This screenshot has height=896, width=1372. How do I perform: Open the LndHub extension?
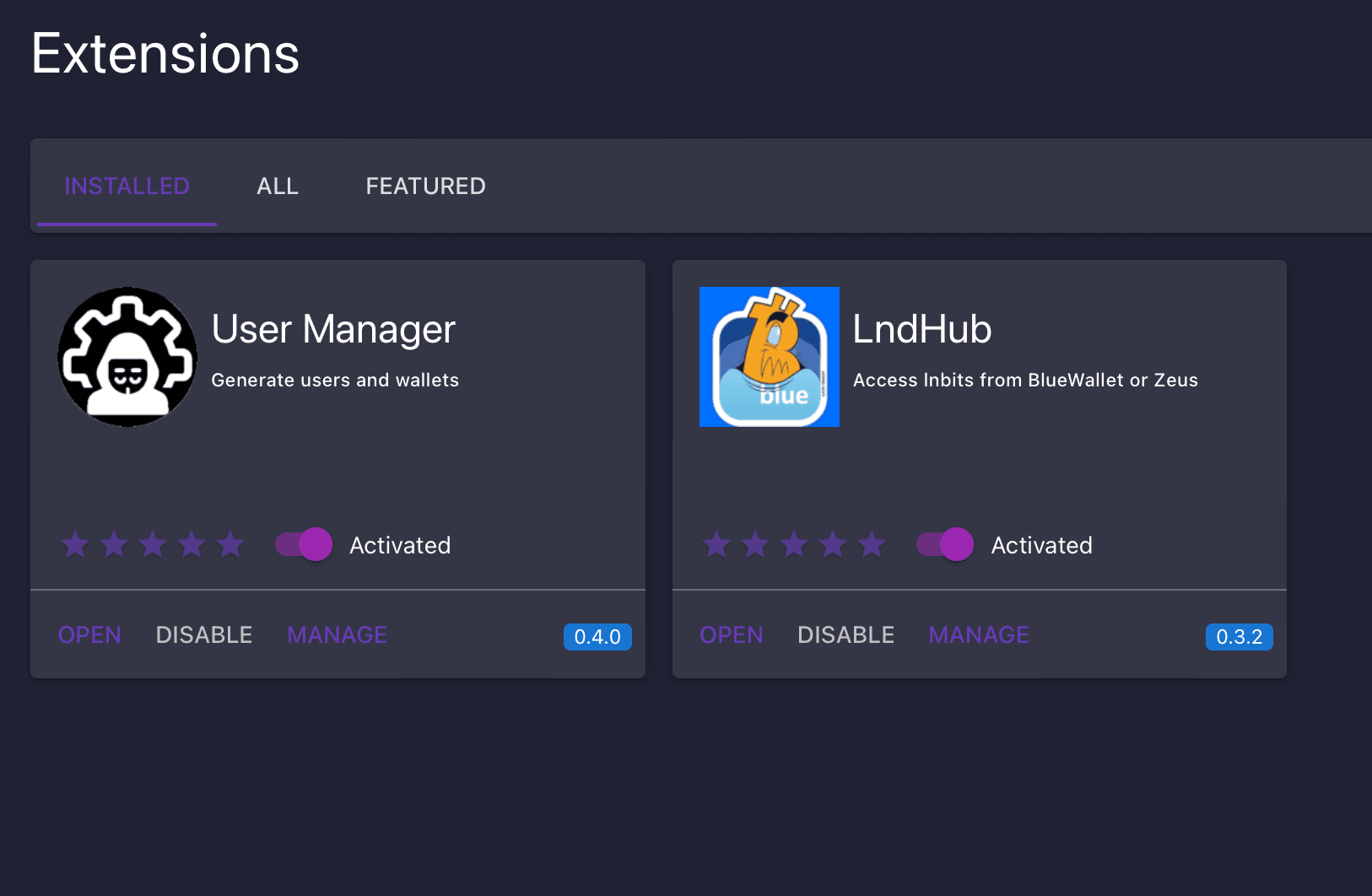tap(732, 634)
